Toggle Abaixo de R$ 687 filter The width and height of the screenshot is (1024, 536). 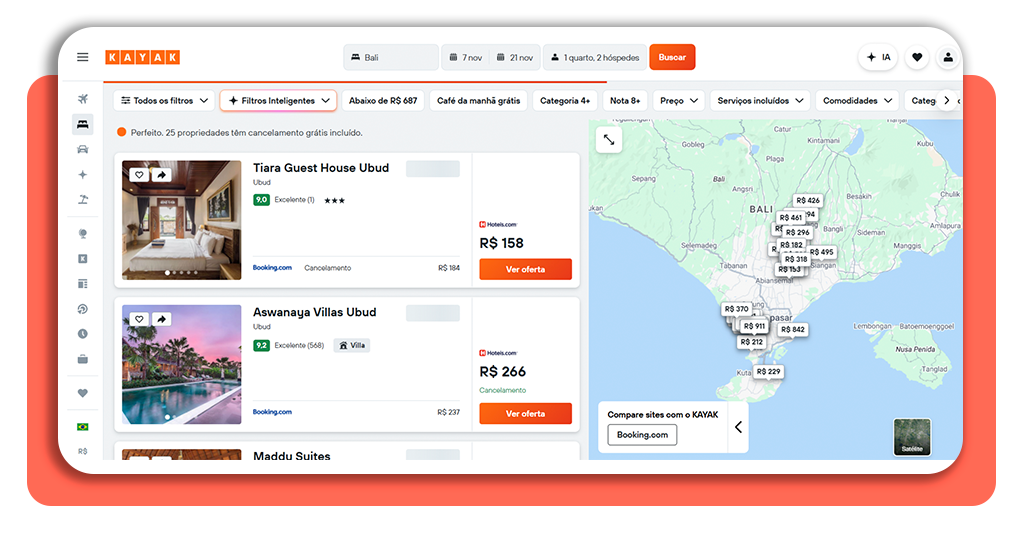[x=383, y=101]
